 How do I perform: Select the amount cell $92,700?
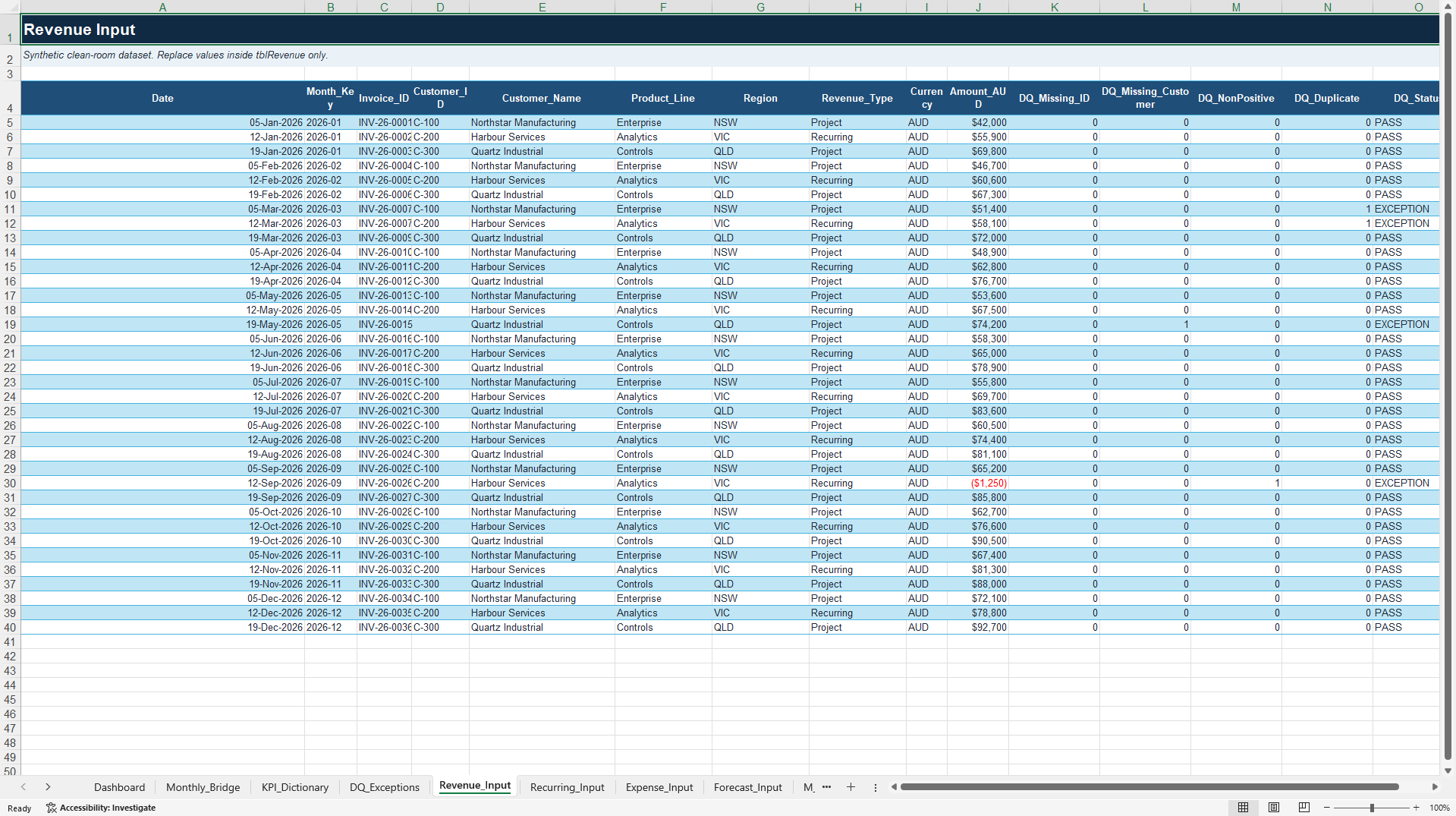tap(977, 627)
